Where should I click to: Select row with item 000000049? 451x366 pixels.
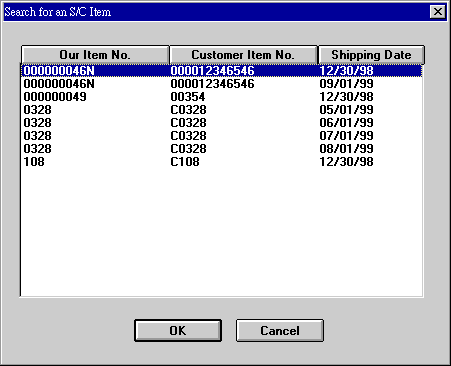(222, 97)
